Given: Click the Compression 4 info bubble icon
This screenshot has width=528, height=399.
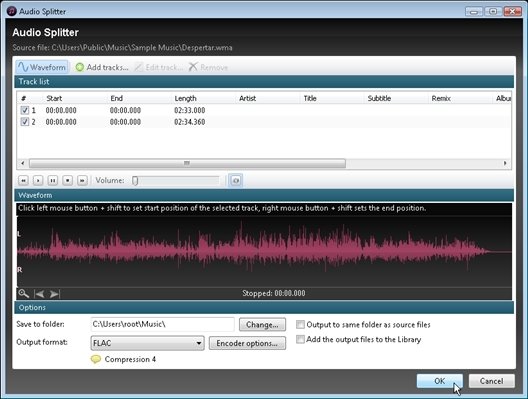Looking at the screenshot, I should click(96, 359).
